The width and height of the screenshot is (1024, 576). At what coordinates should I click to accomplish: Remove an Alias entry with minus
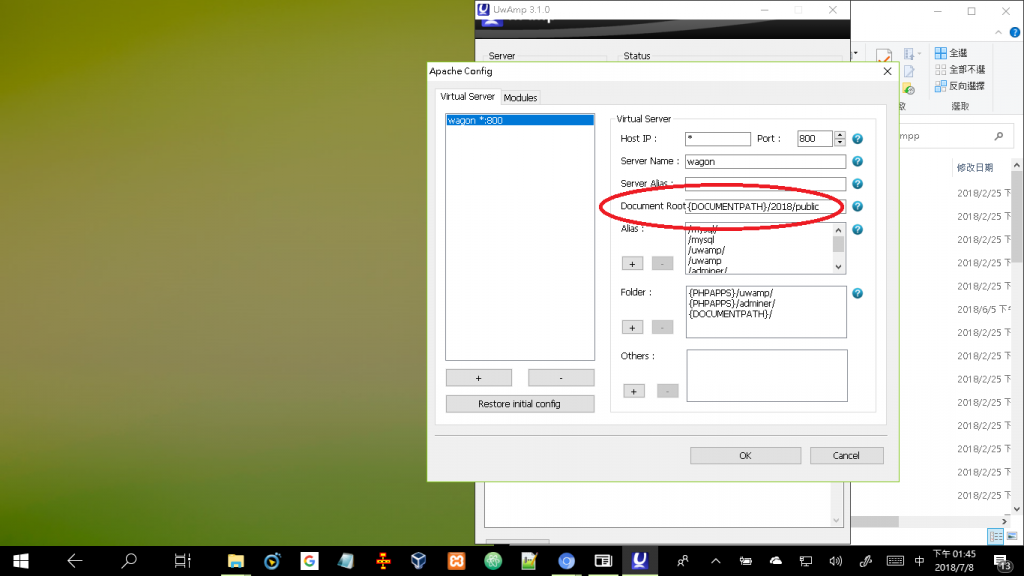tap(662, 263)
